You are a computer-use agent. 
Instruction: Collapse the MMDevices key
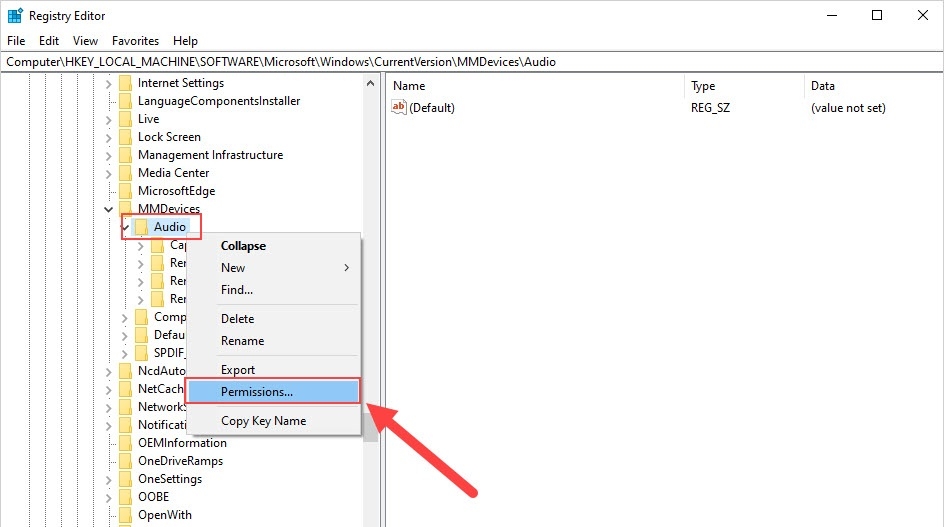tap(108, 210)
